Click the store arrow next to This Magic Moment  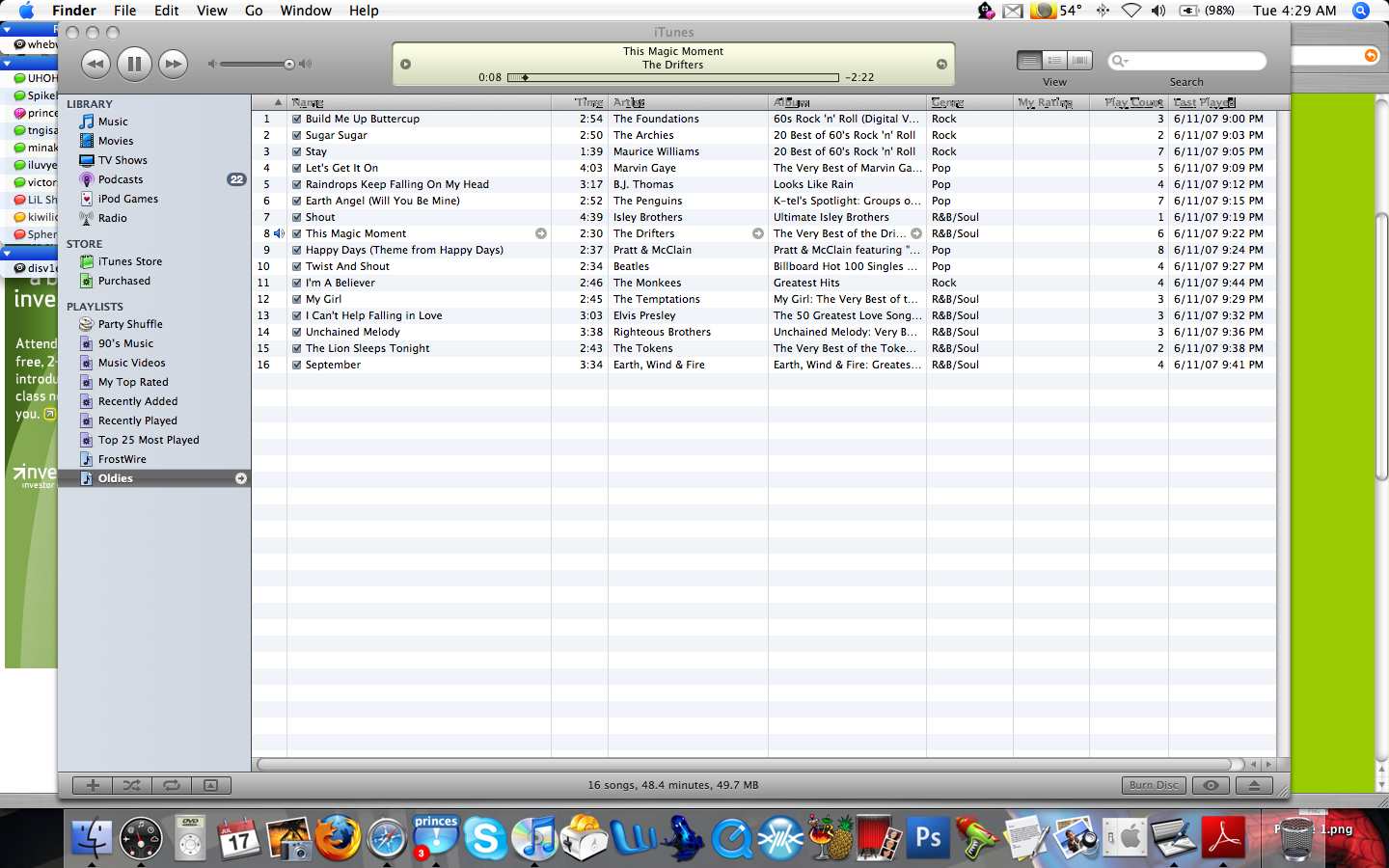click(541, 233)
